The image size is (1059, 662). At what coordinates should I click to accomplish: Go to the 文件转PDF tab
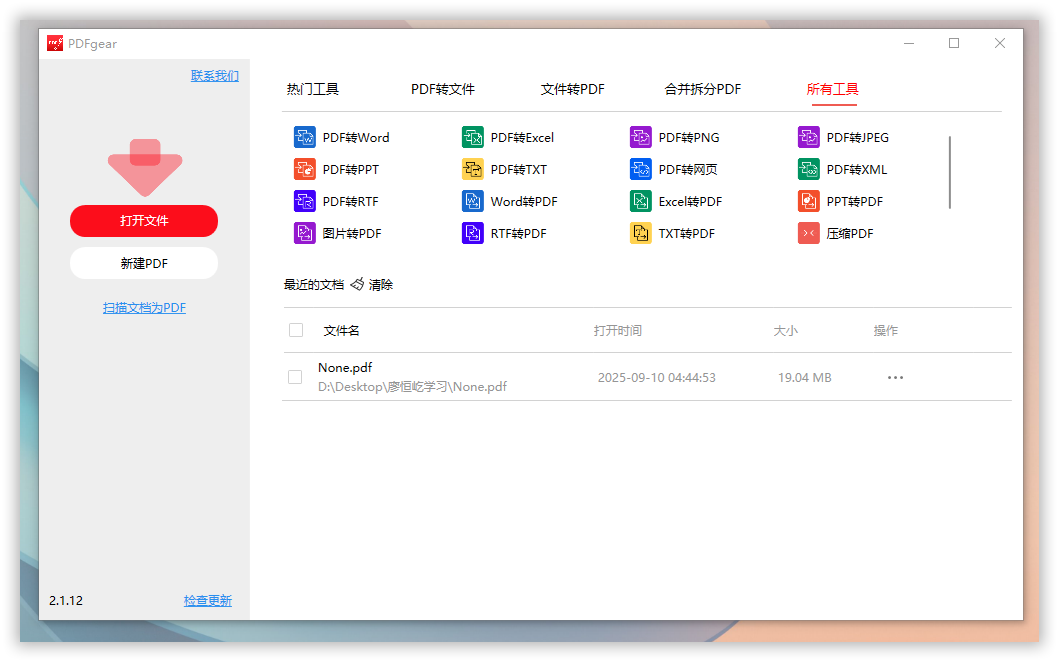click(x=573, y=89)
